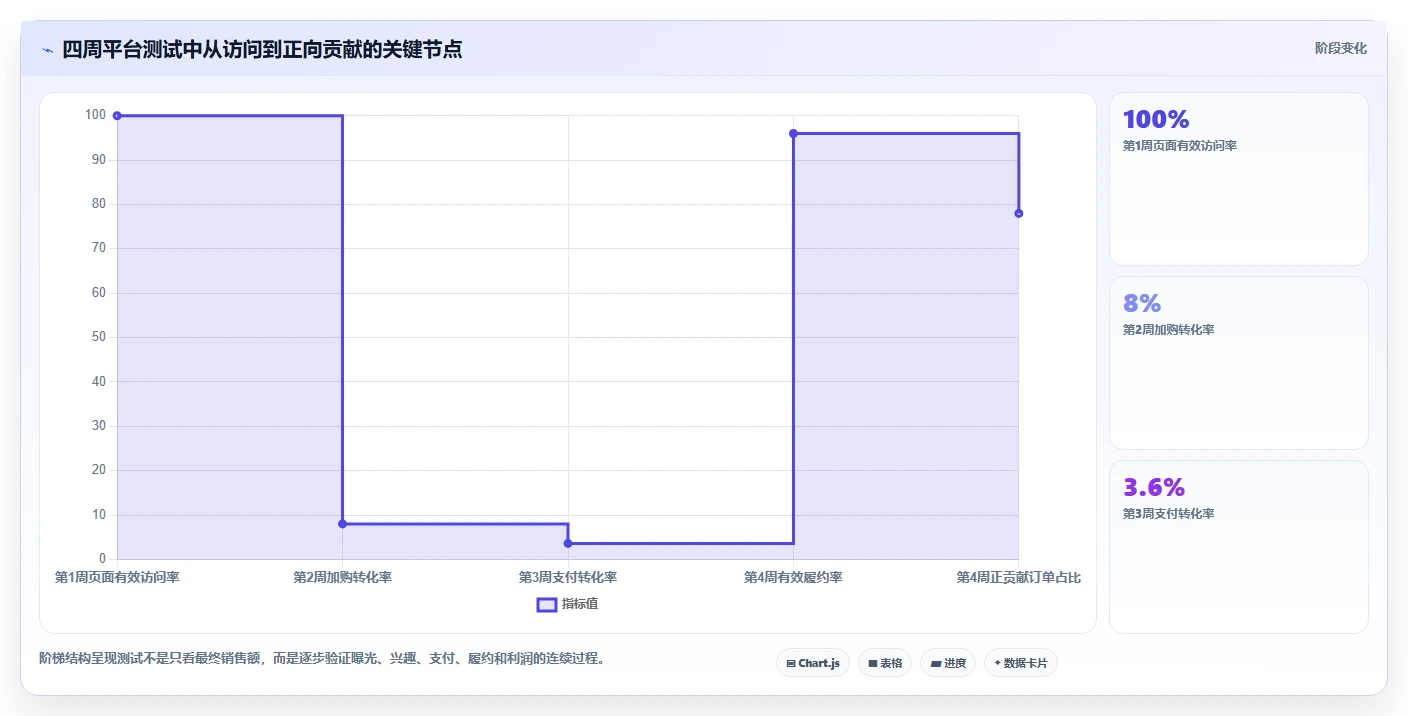The height and width of the screenshot is (716, 1408).
Task: Click the 第2周加购转化率 card caption
Action: (x=1169, y=330)
